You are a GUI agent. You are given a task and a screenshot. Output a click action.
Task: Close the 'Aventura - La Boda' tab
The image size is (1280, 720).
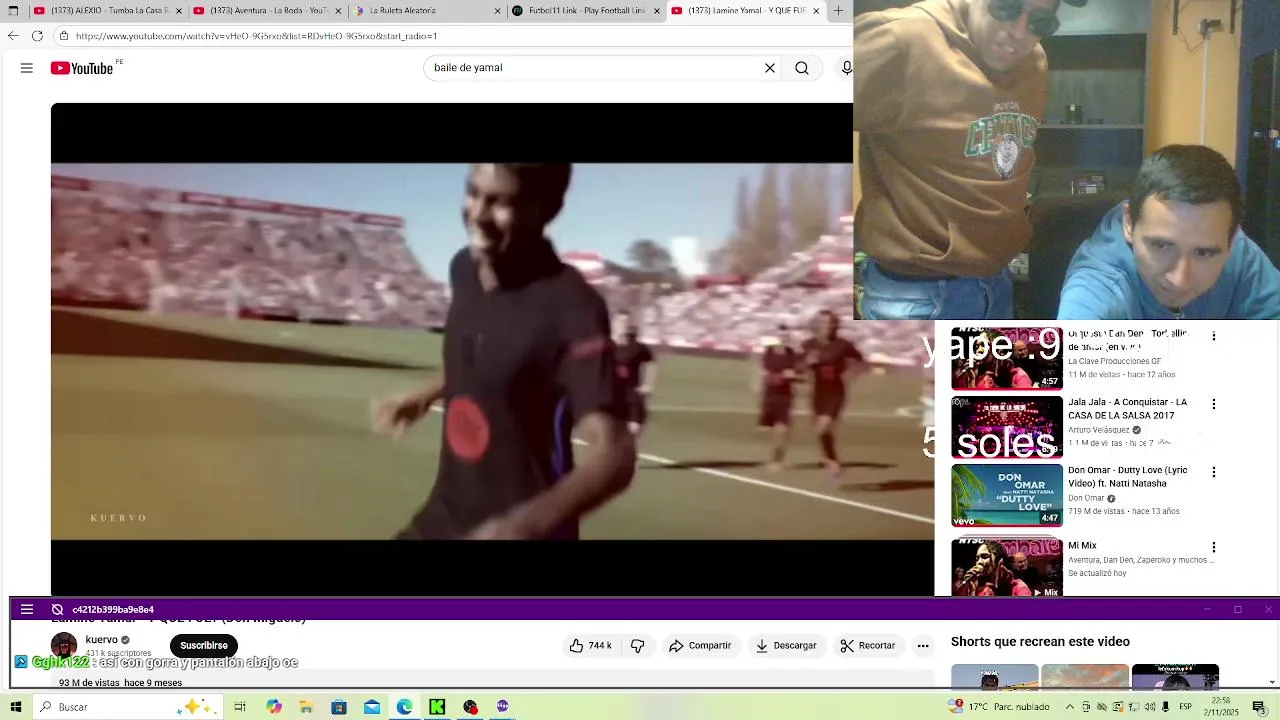tap(337, 11)
